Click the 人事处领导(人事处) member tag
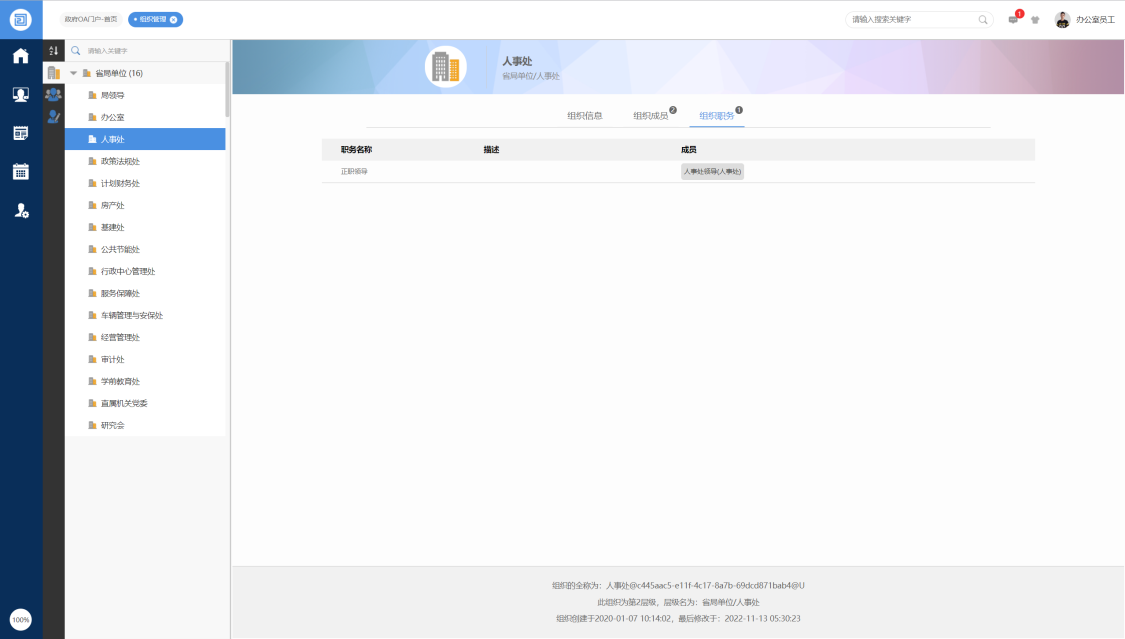 click(x=712, y=172)
